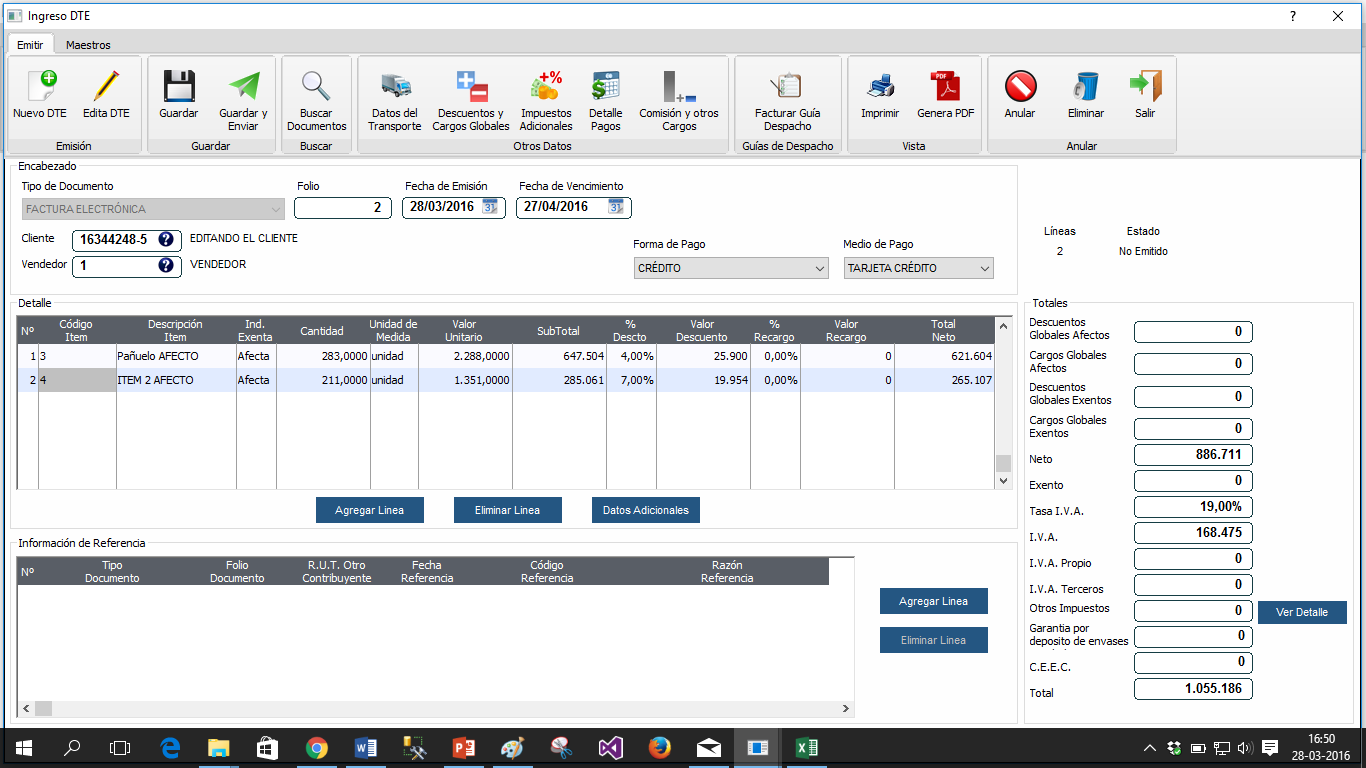Switch to the Maestros tab
1366x768 pixels.
coord(88,45)
